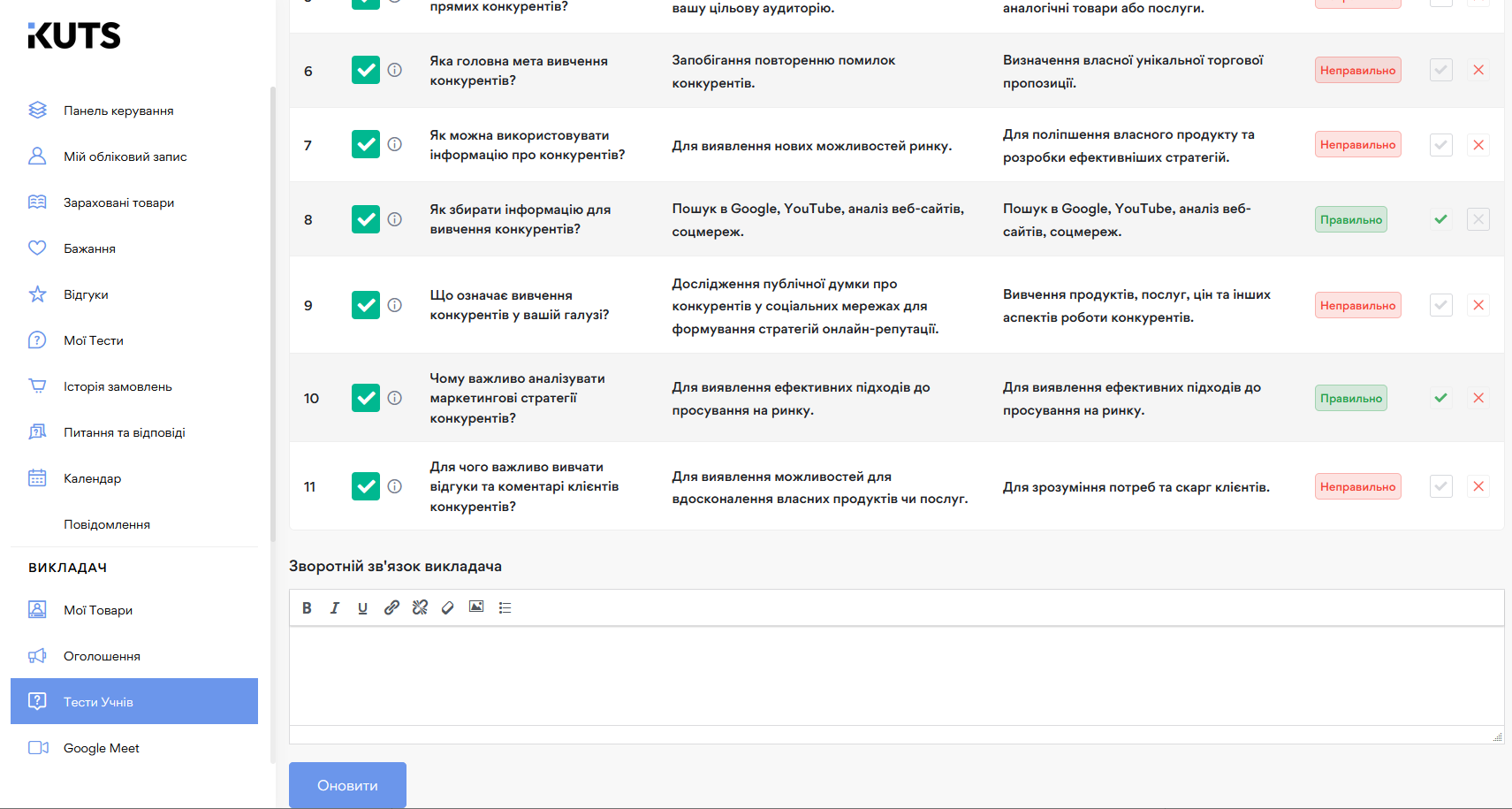Click the eraser clear-formatting icon
The height and width of the screenshot is (809, 1512).
[x=448, y=607]
